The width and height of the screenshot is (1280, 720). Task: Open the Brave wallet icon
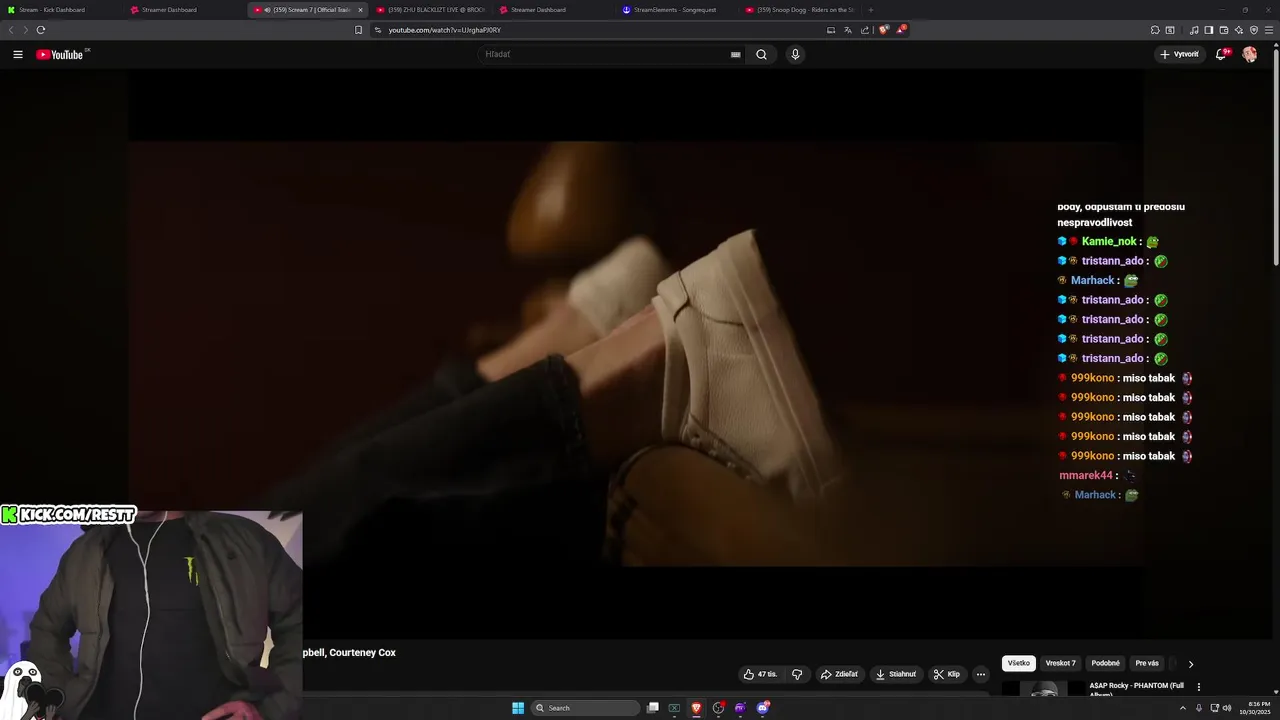(1224, 30)
